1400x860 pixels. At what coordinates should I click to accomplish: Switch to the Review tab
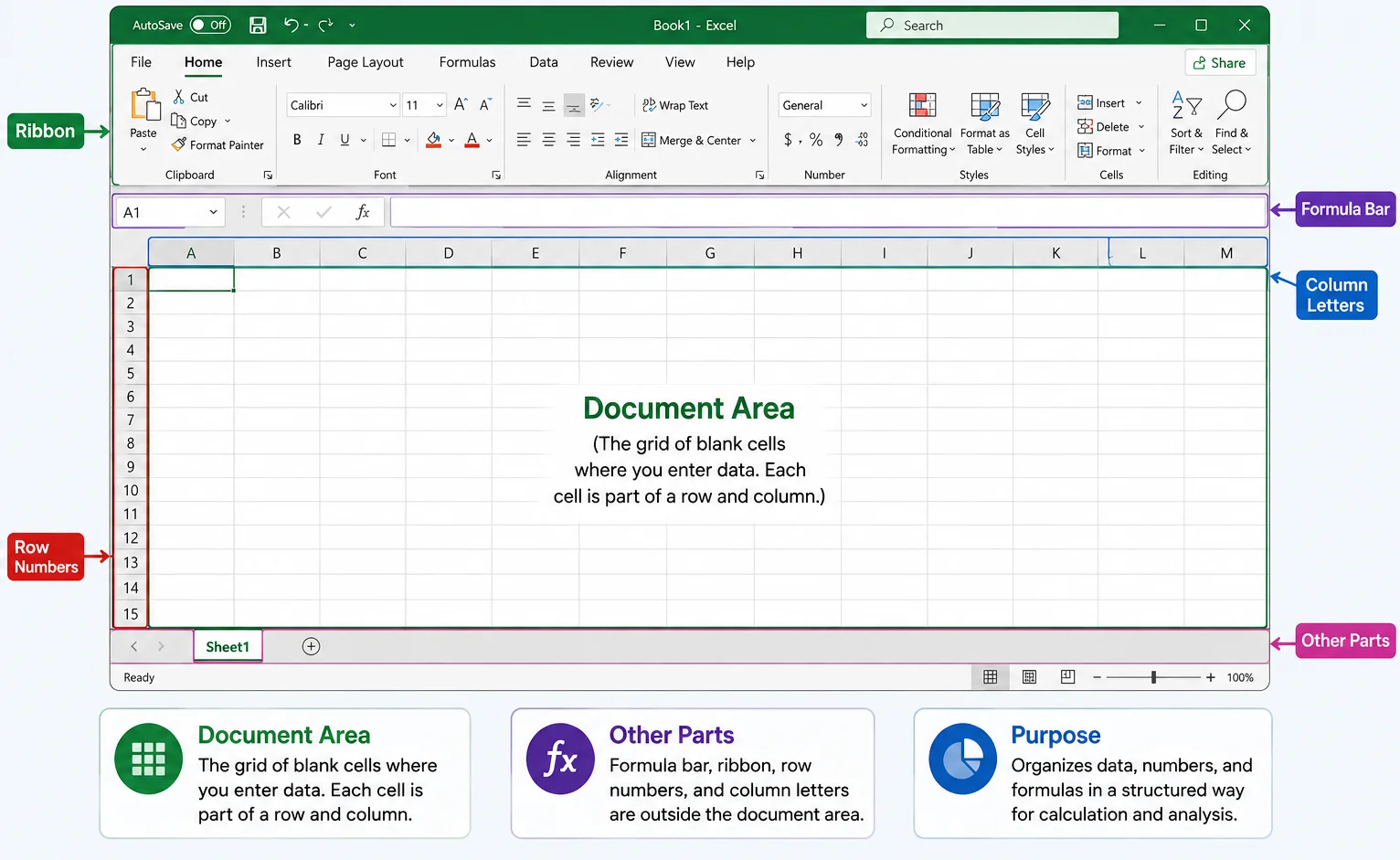(611, 62)
